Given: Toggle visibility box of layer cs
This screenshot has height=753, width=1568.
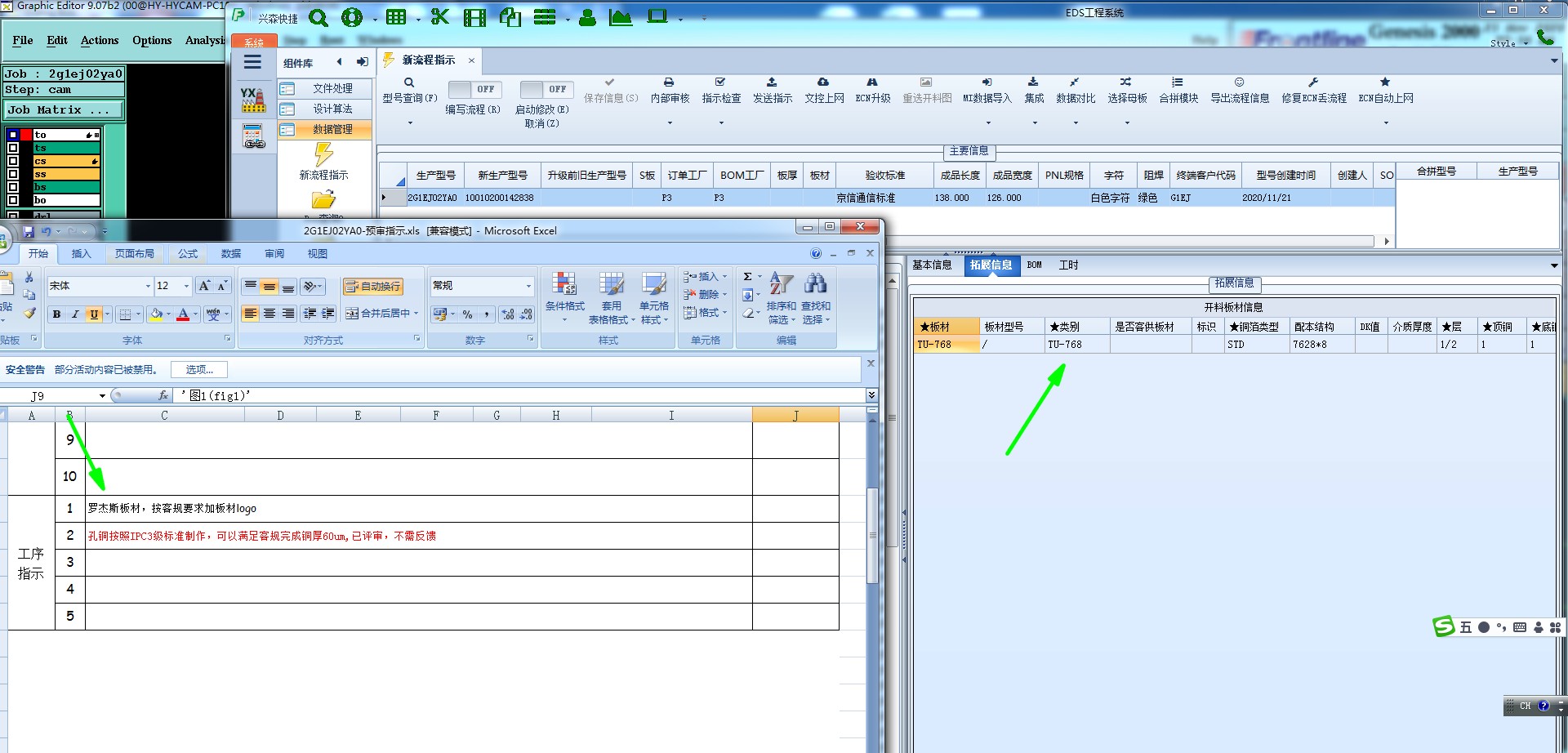Looking at the screenshot, I should (x=13, y=161).
